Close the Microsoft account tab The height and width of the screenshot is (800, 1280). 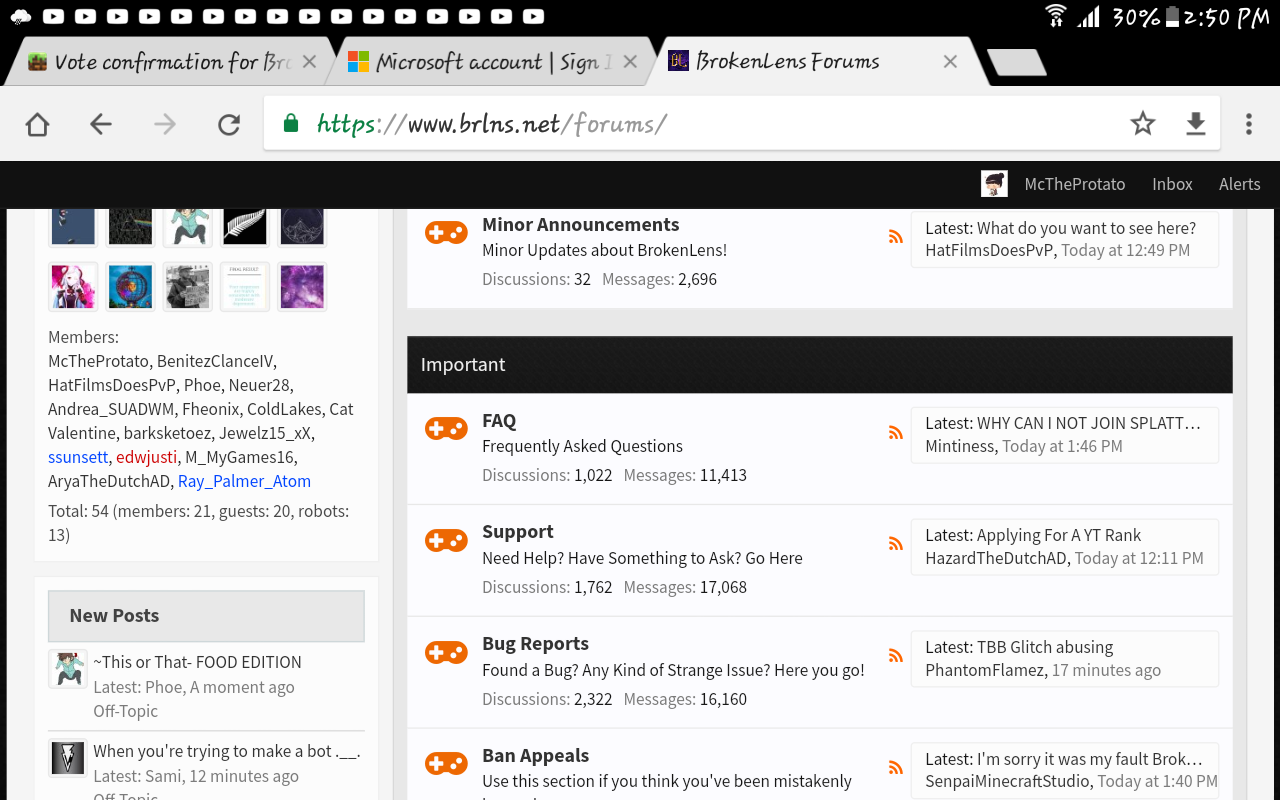coord(630,62)
